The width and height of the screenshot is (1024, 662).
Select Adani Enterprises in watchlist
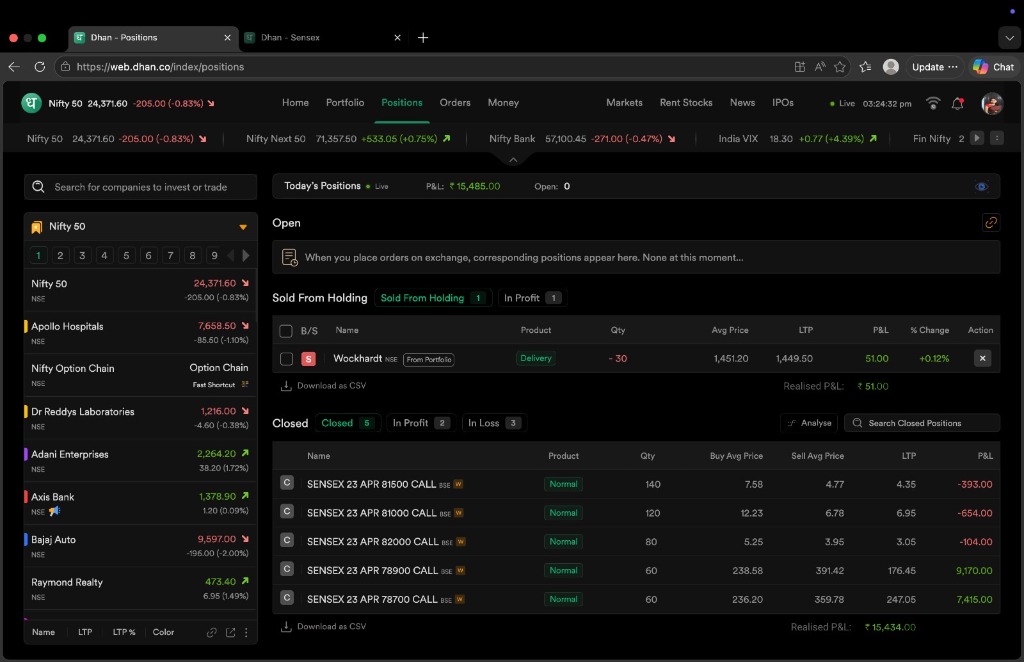(140, 460)
